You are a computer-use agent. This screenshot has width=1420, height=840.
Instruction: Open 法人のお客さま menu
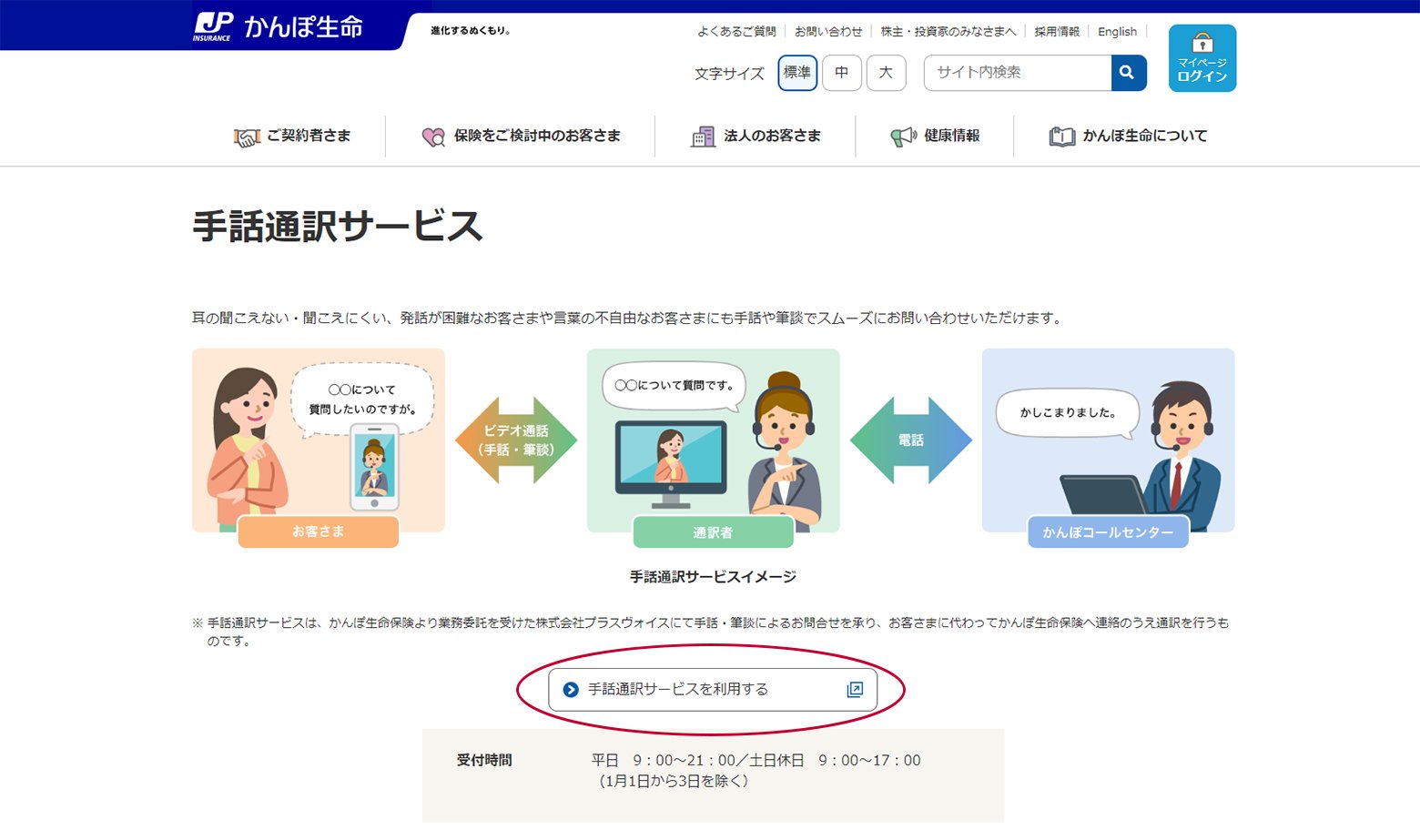coord(756,137)
